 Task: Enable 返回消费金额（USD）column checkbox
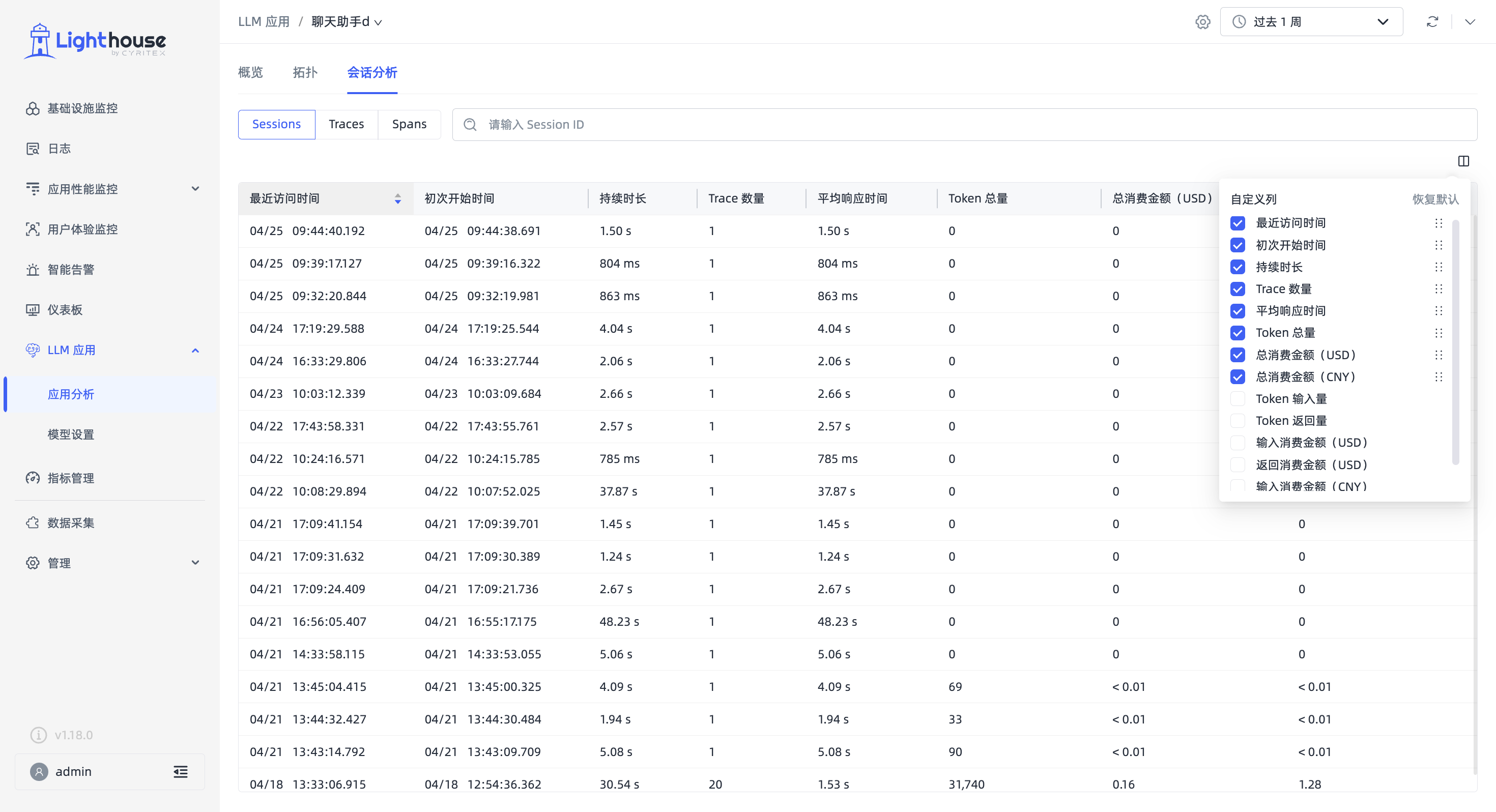point(1238,465)
